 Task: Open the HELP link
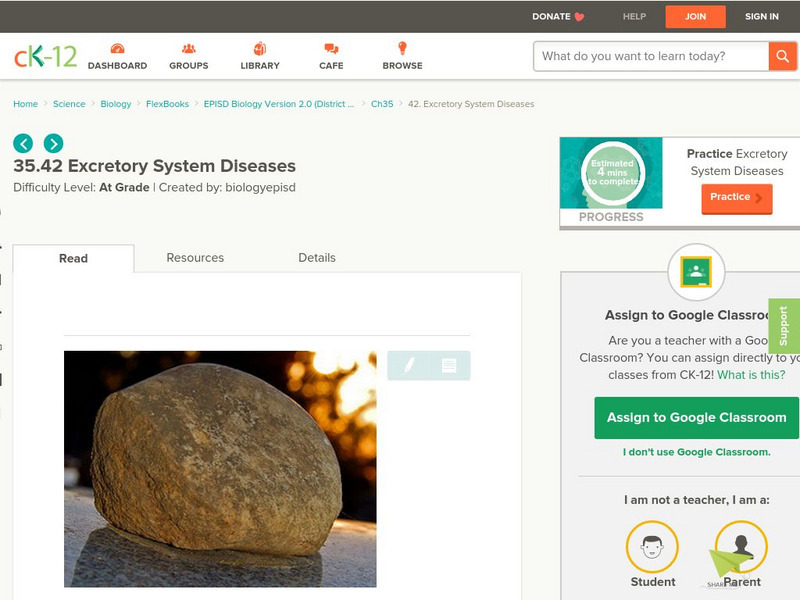click(x=634, y=17)
